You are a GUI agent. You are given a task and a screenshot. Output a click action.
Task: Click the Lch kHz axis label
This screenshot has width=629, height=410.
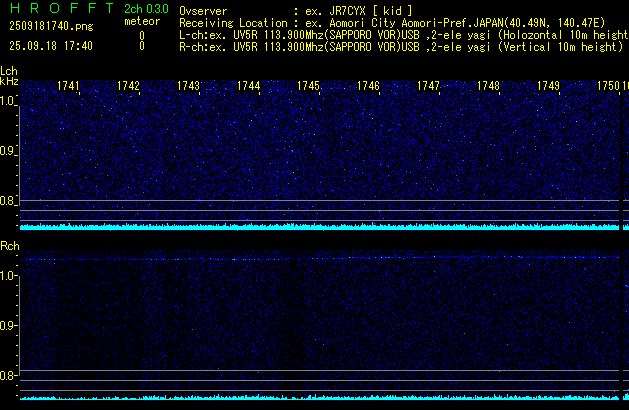9,78
